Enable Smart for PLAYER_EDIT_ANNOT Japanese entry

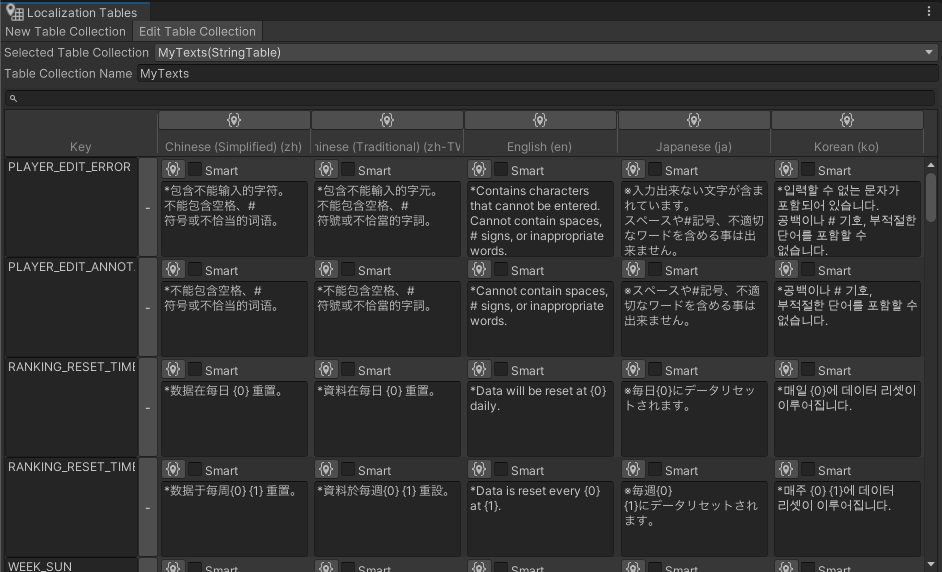click(x=654, y=269)
